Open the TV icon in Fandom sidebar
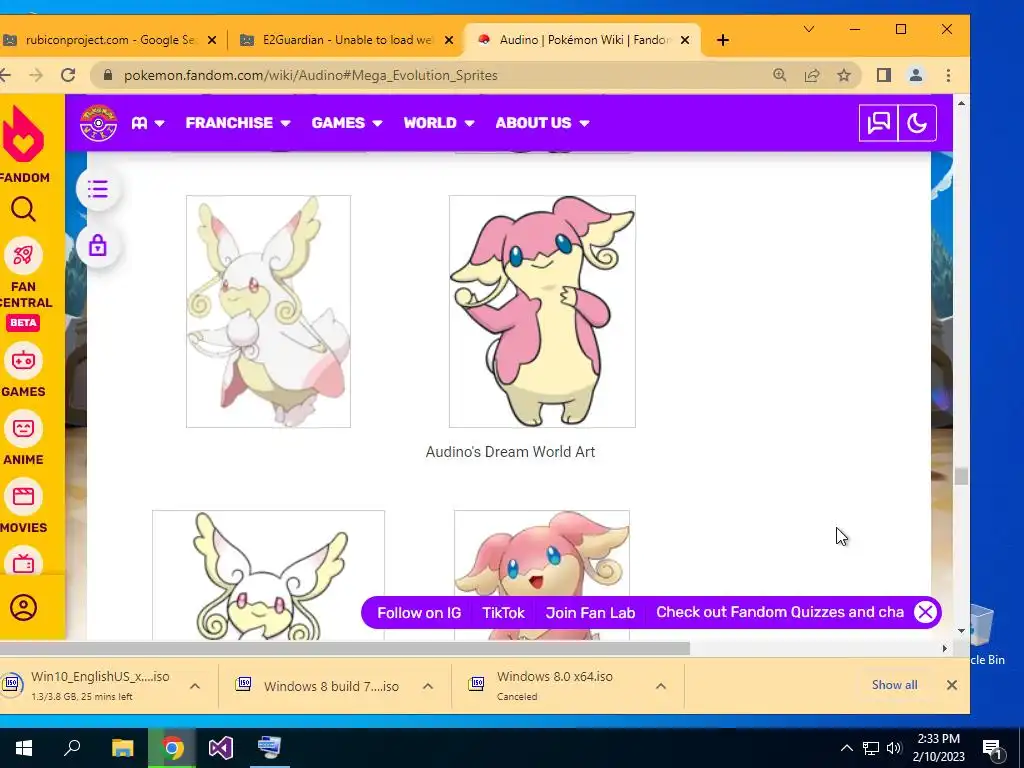Screen dimensions: 1024x768 click(x=23, y=562)
